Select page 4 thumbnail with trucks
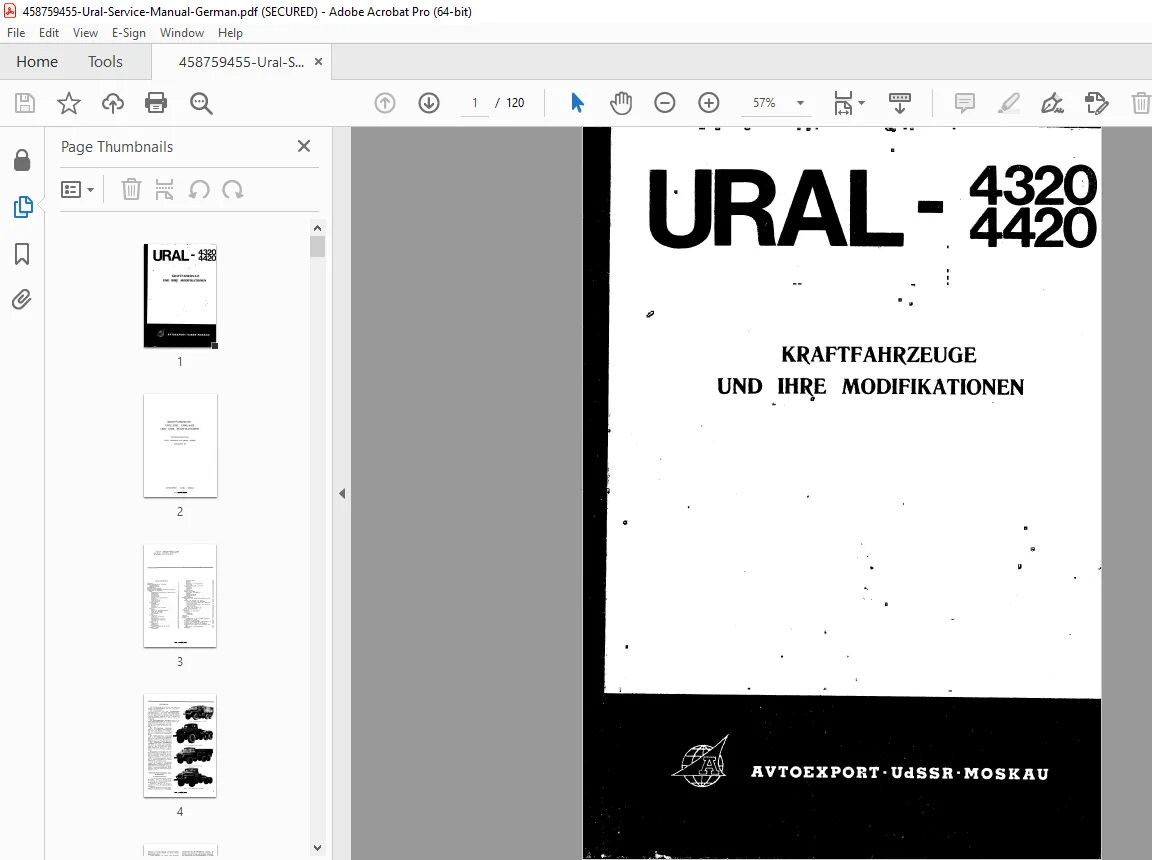The width and height of the screenshot is (1152, 860). (x=180, y=745)
